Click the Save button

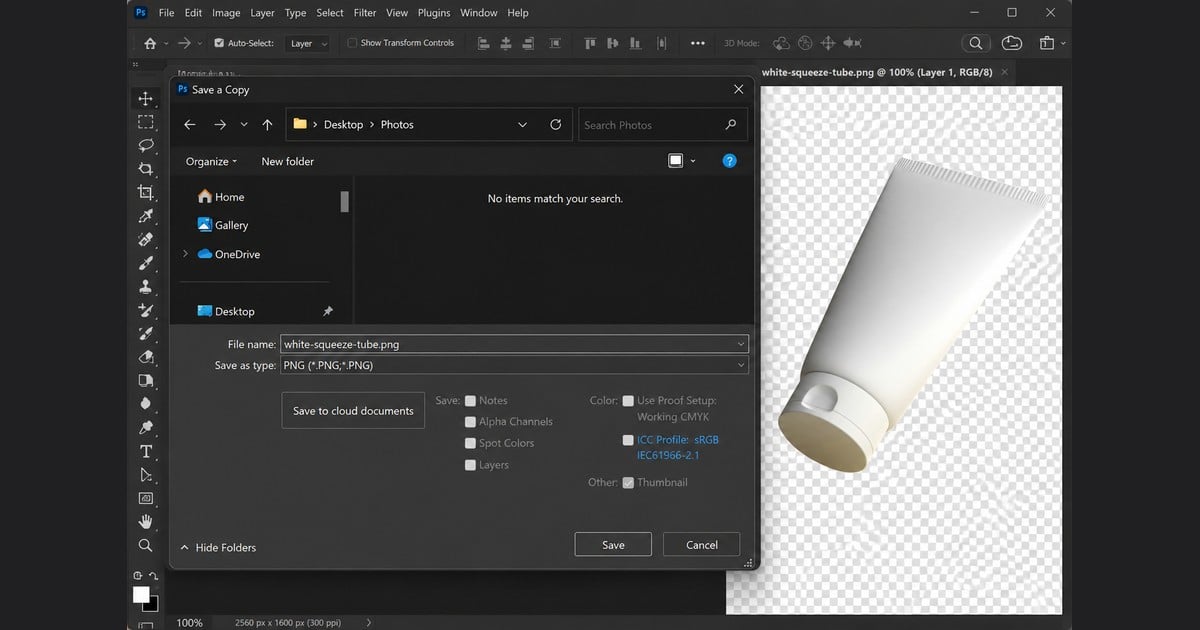613,545
